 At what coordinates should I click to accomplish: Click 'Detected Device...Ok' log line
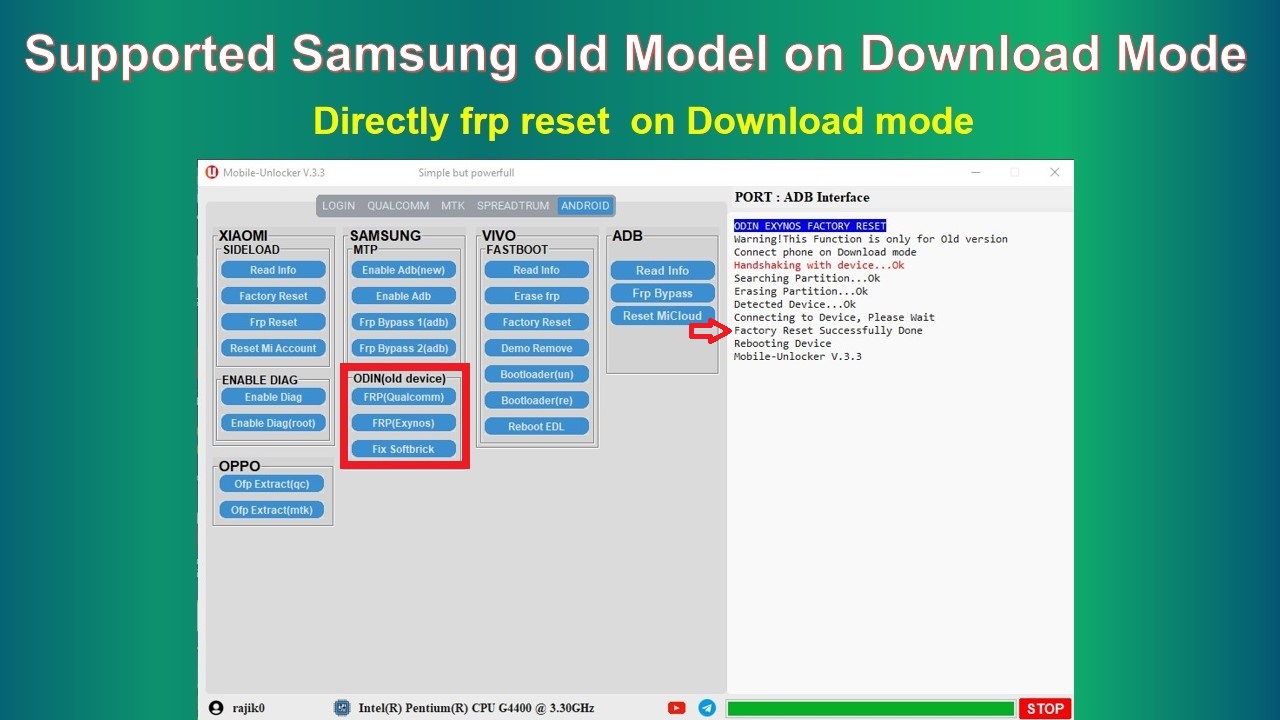[x=795, y=304]
